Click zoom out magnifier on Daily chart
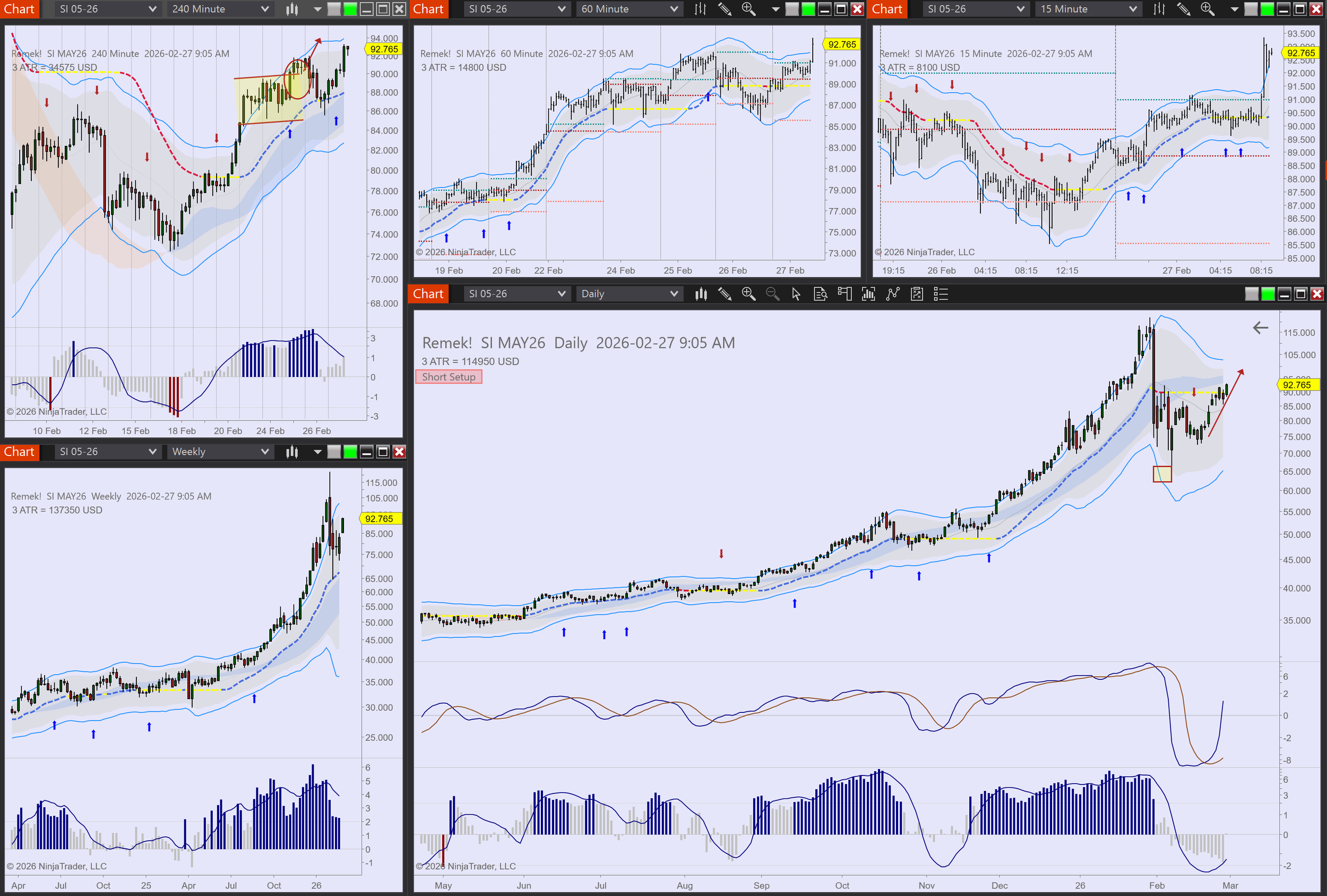The image size is (1327, 896). click(x=772, y=294)
